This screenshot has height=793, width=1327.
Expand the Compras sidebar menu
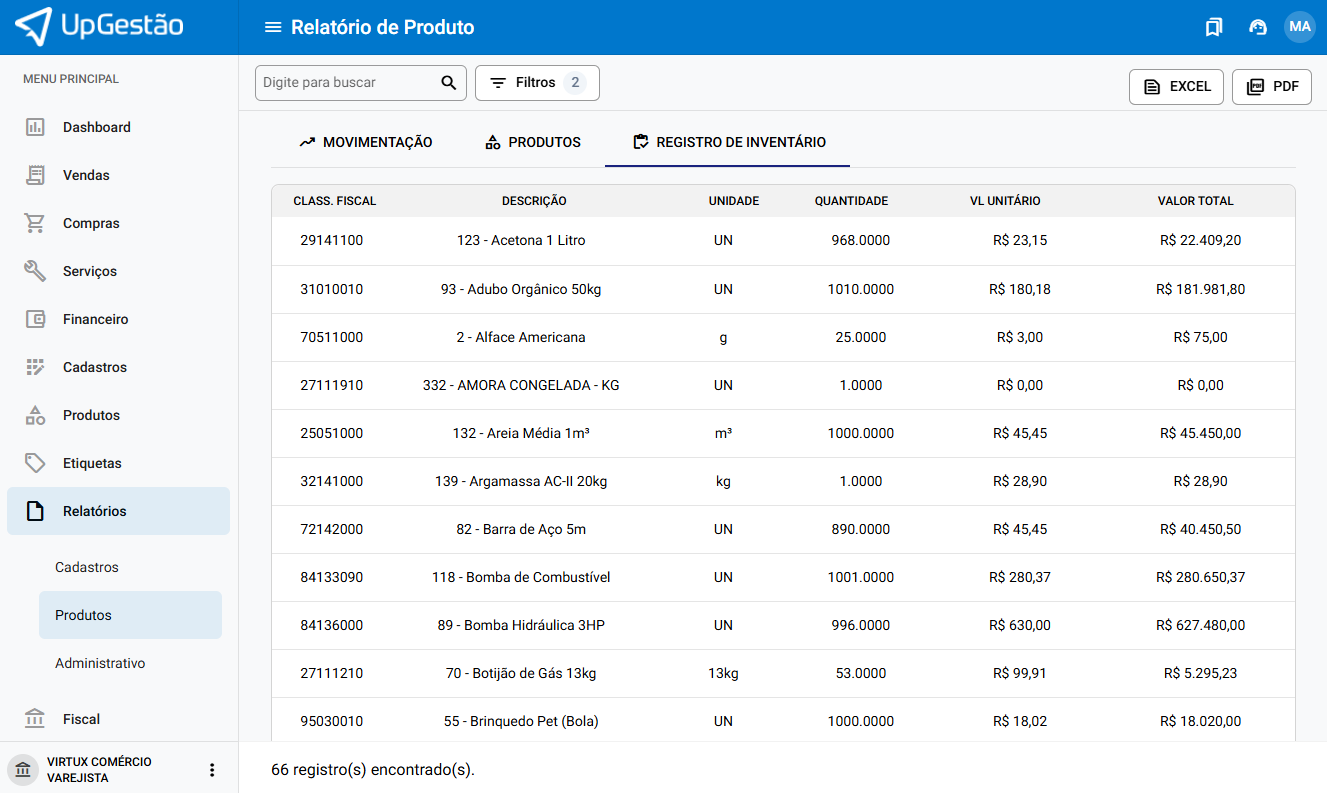point(91,223)
